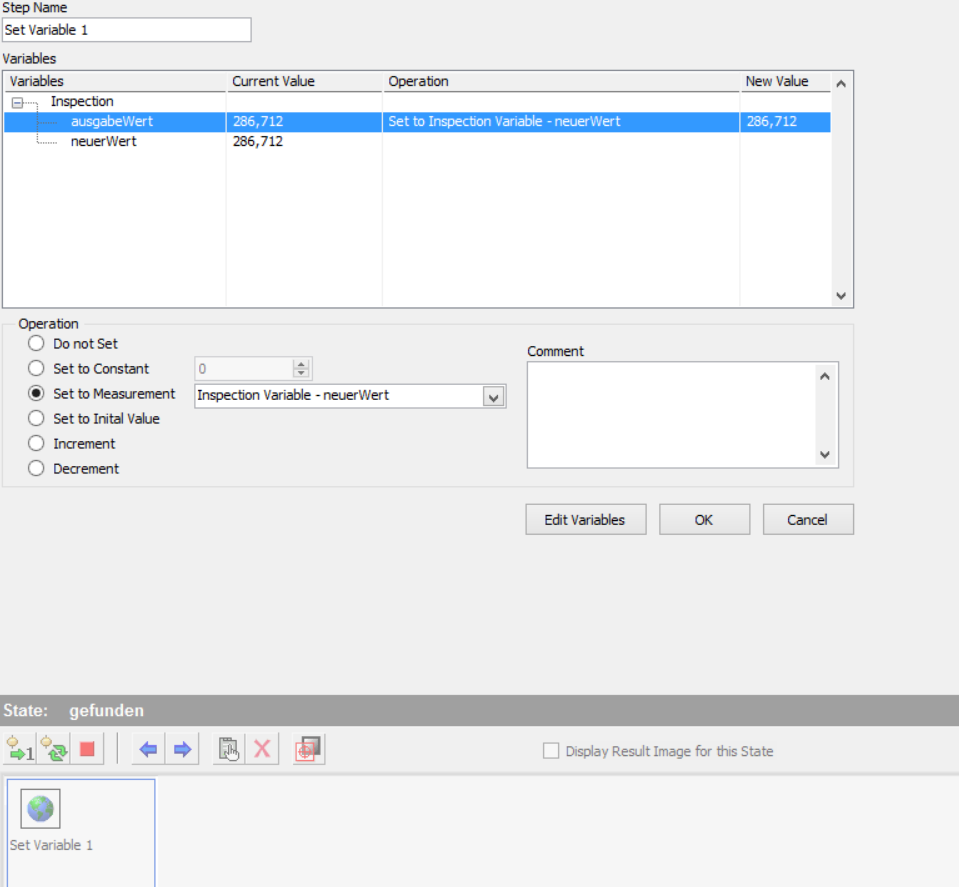
Task: Click the variables list scroll down arrow
Action: (841, 295)
